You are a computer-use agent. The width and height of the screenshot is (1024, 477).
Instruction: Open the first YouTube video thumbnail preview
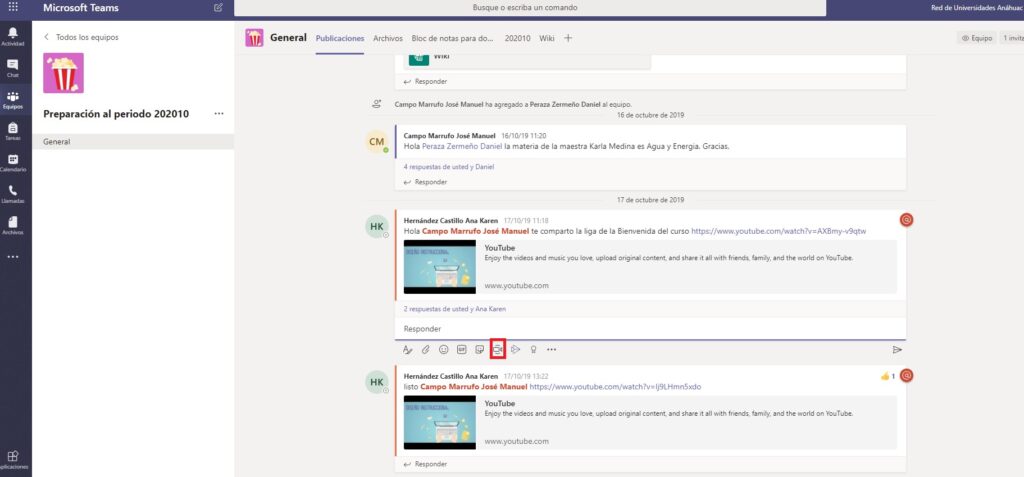click(439, 265)
